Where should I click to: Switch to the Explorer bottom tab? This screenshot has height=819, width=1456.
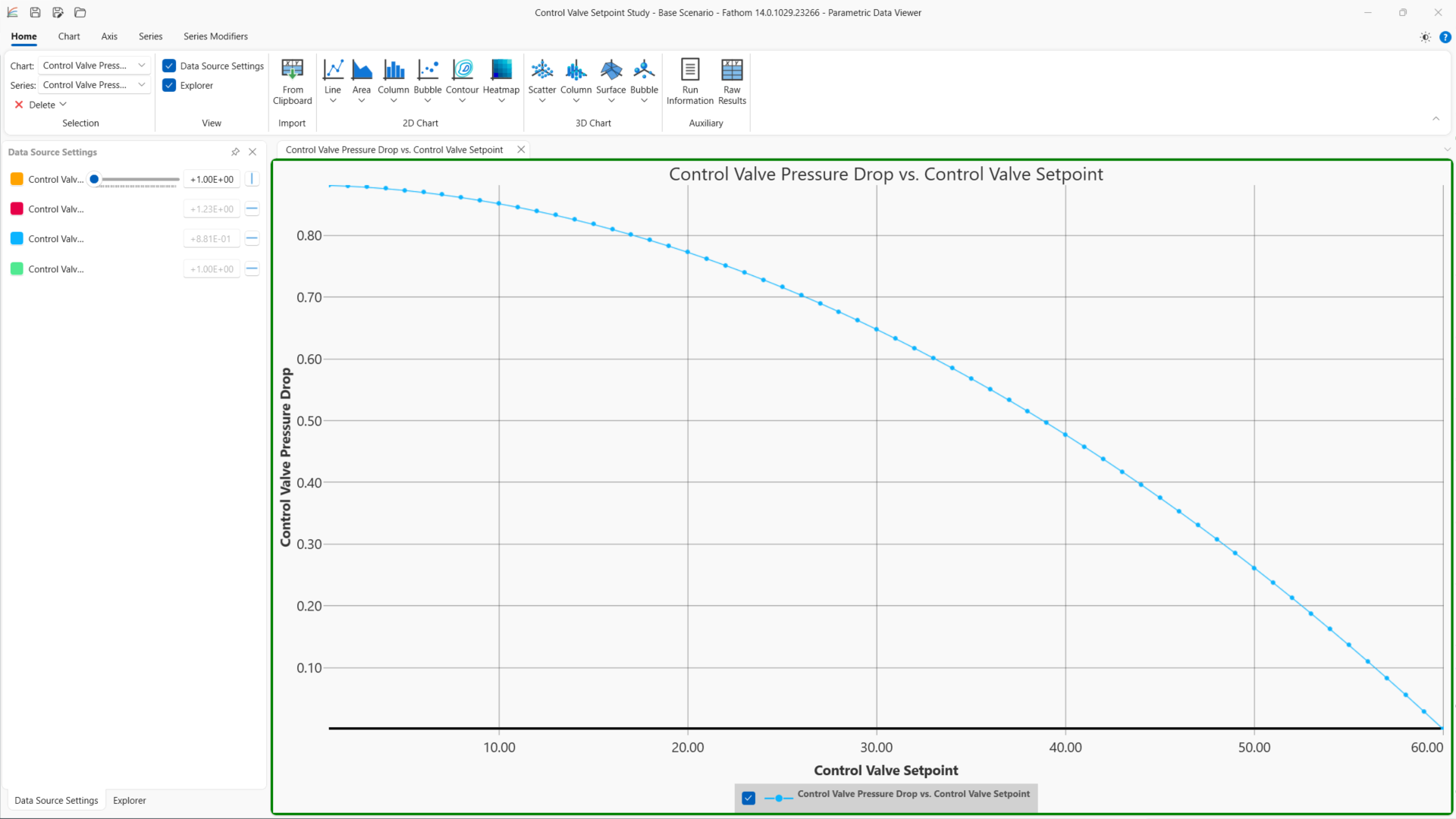pyautogui.click(x=129, y=800)
